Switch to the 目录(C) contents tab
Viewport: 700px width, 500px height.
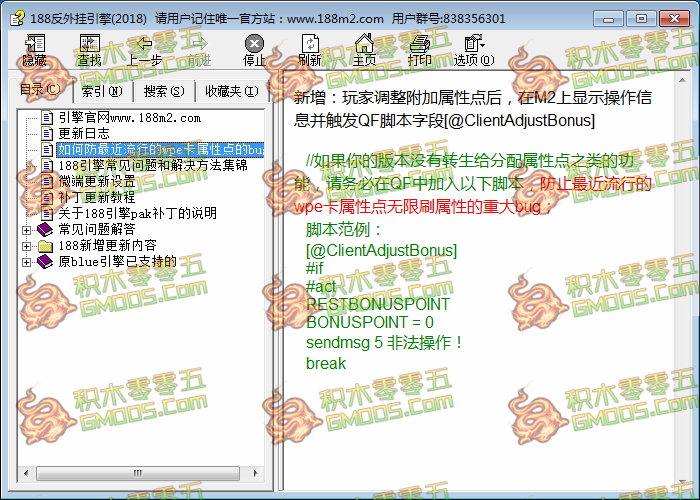point(40,90)
